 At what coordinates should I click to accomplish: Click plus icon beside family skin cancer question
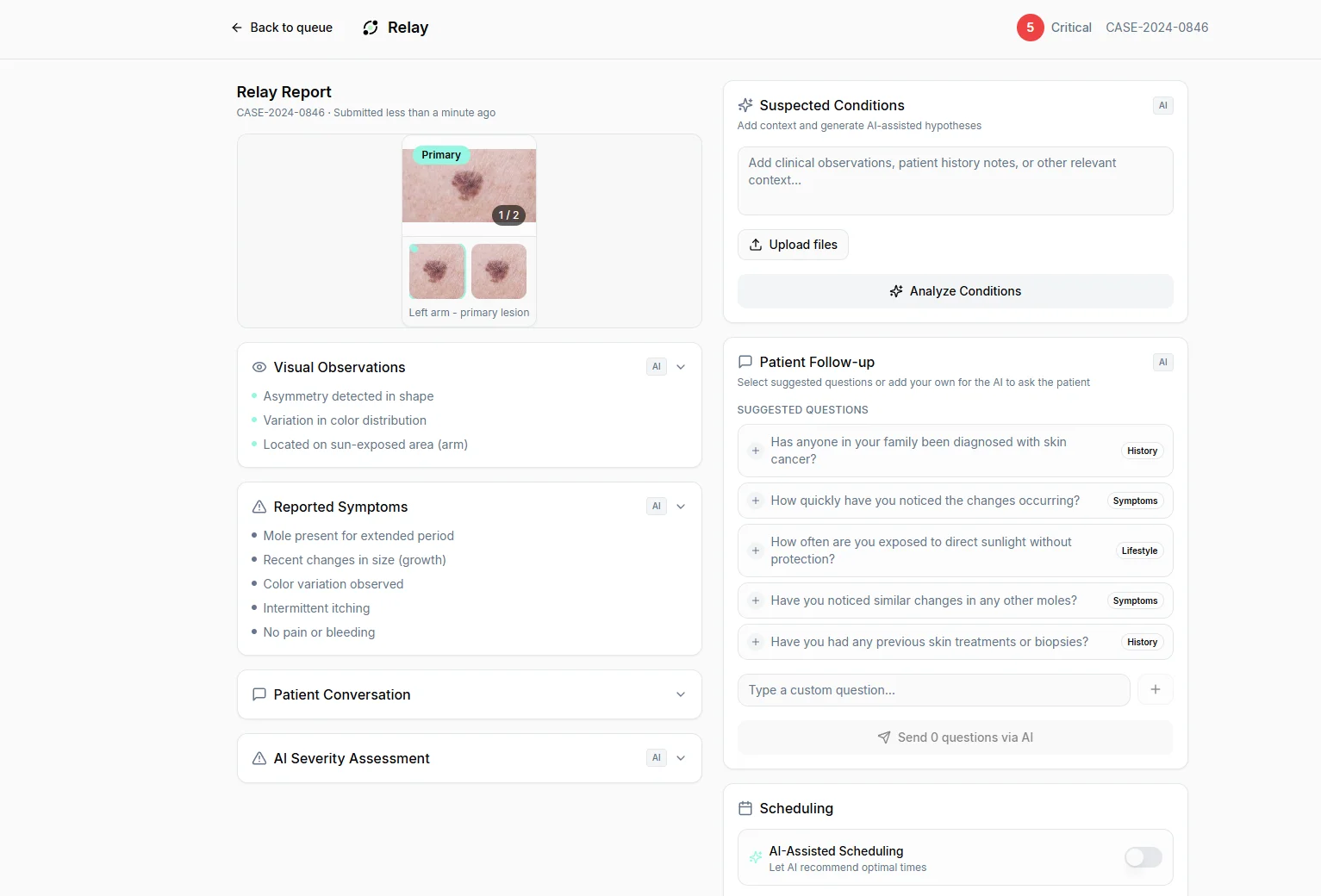(x=755, y=451)
